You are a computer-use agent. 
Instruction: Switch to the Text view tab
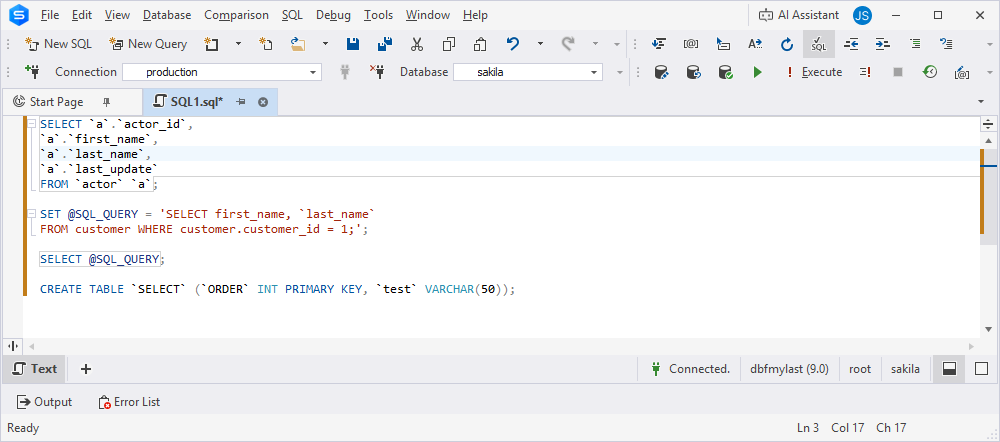(35, 369)
